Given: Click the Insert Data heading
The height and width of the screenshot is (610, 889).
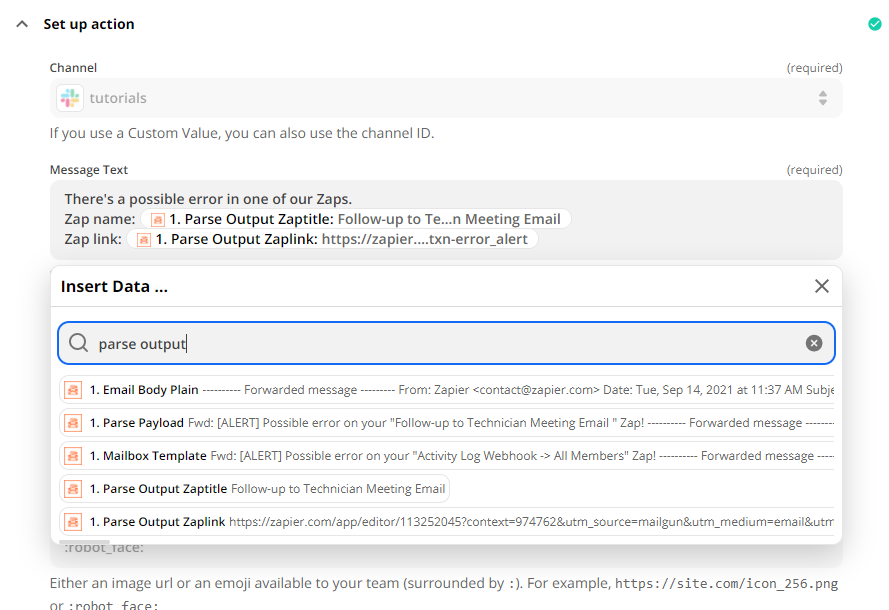Looking at the screenshot, I should (x=115, y=287).
